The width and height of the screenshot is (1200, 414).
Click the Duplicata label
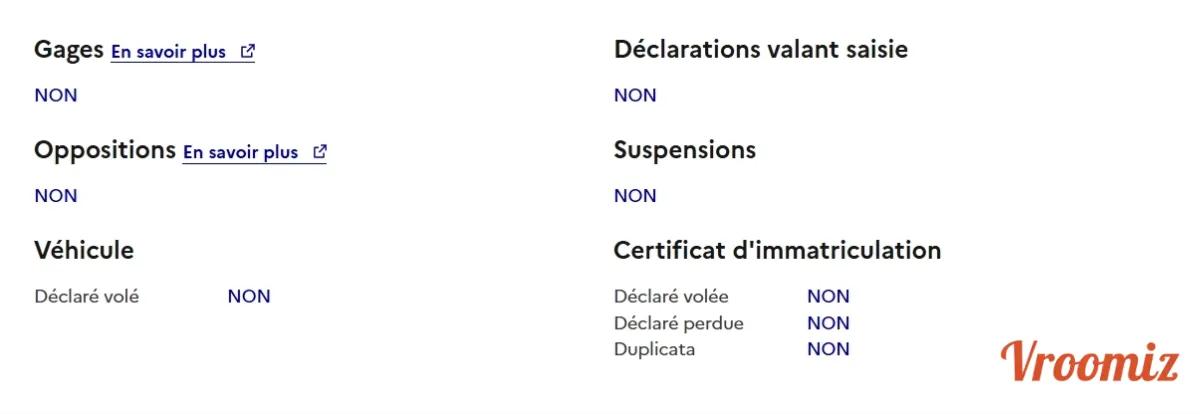tap(654, 349)
